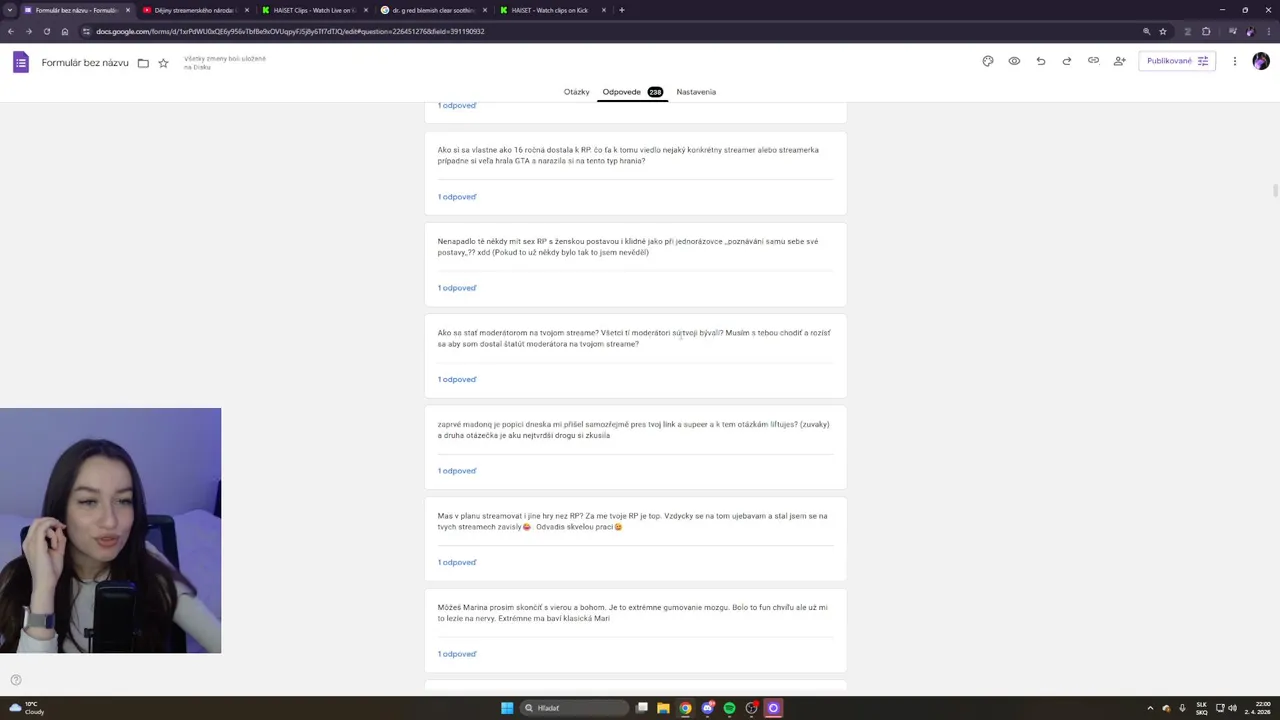Viewport: 1280px width, 720px height.
Task: Open Spotify from the taskbar
Action: click(729, 708)
